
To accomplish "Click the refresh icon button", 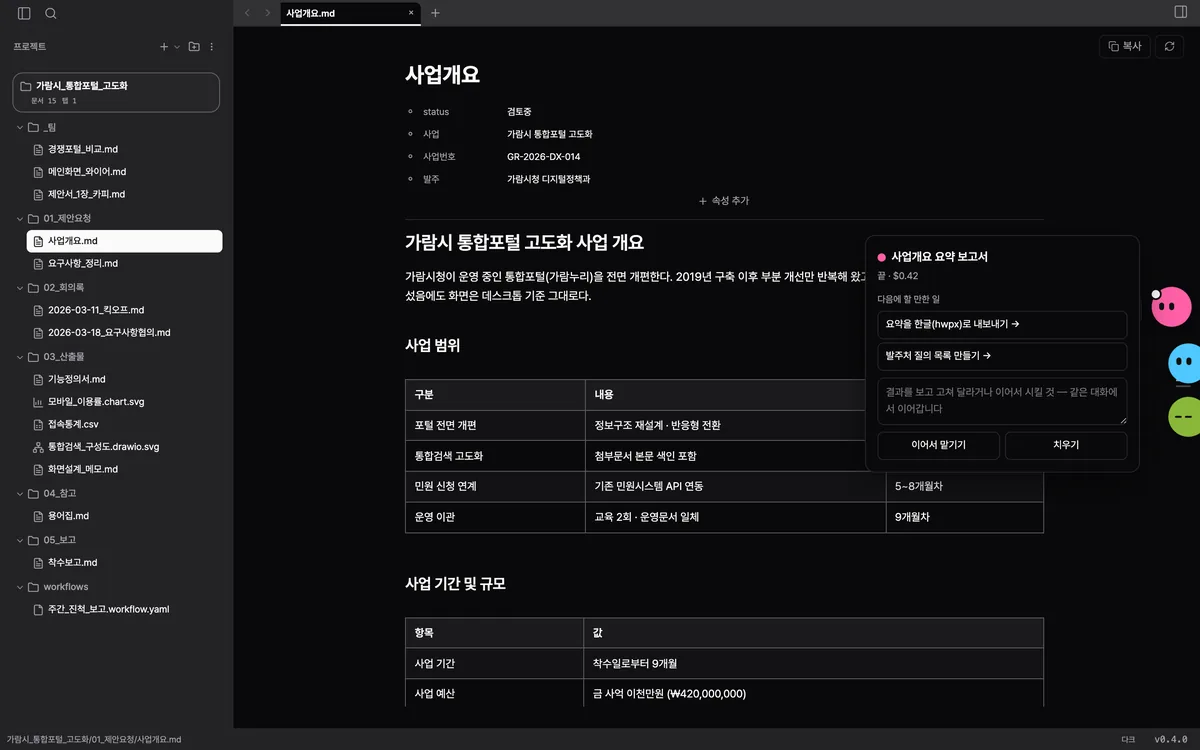I will point(1168,46).
